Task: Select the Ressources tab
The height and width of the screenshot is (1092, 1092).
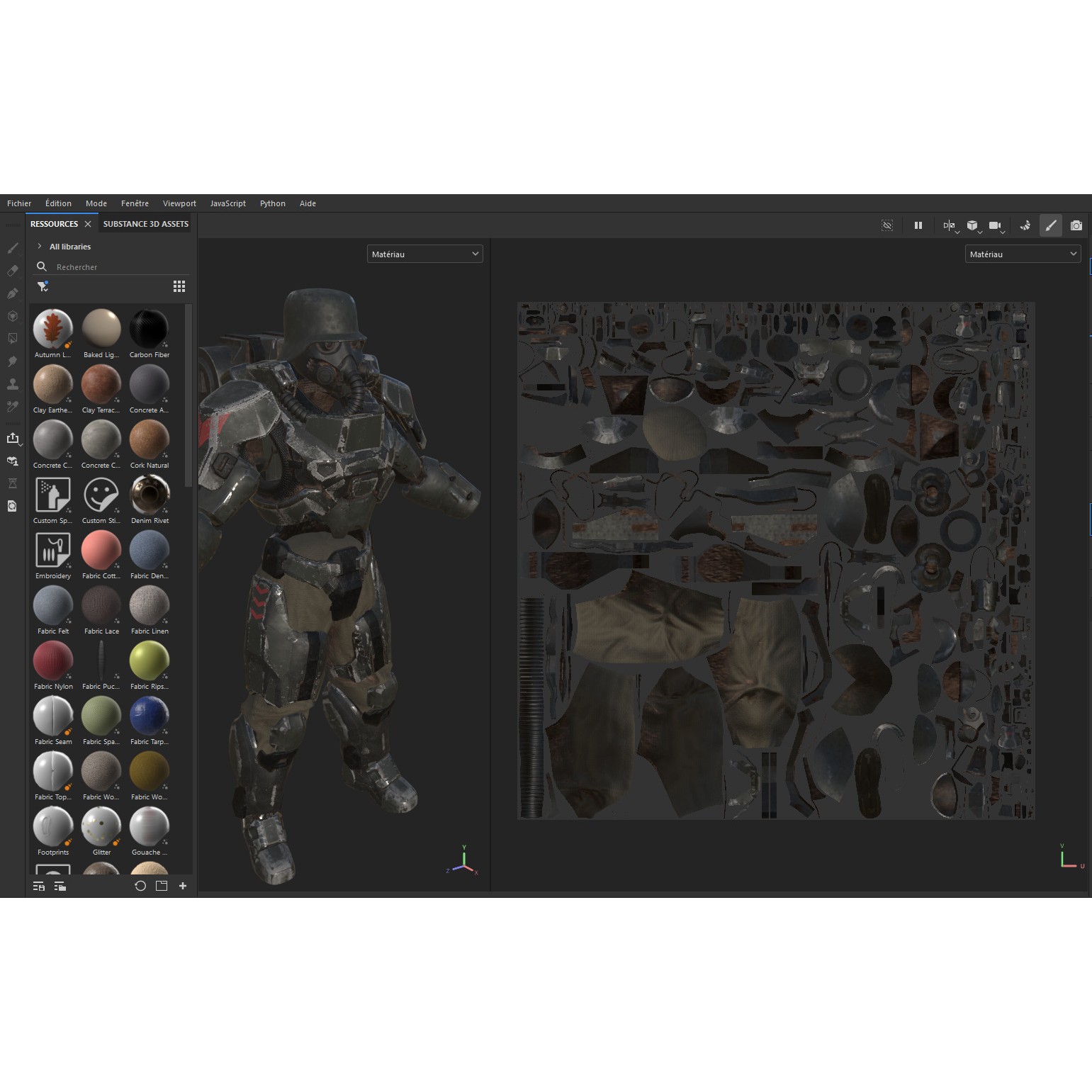Action: click(54, 224)
